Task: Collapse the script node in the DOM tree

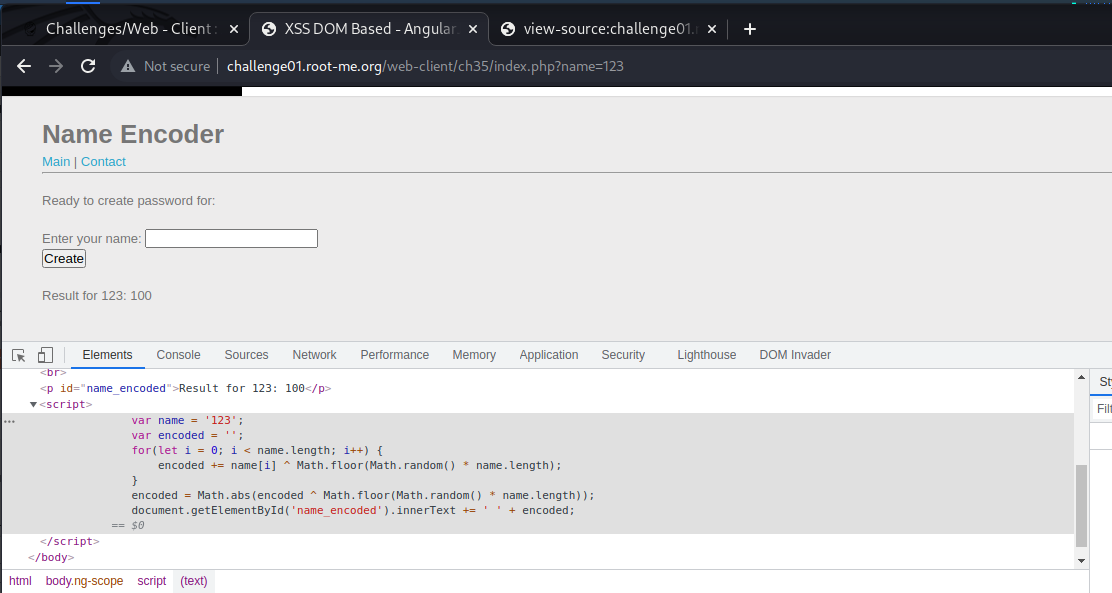Action: pos(33,404)
